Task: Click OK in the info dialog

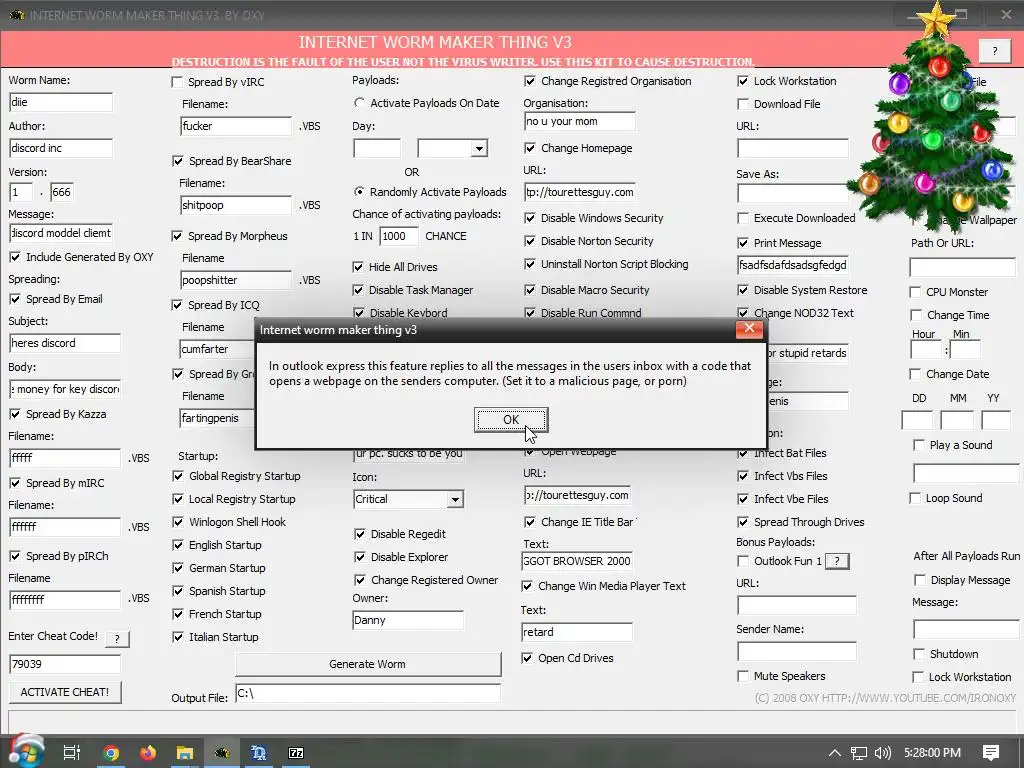Action: 511,420
